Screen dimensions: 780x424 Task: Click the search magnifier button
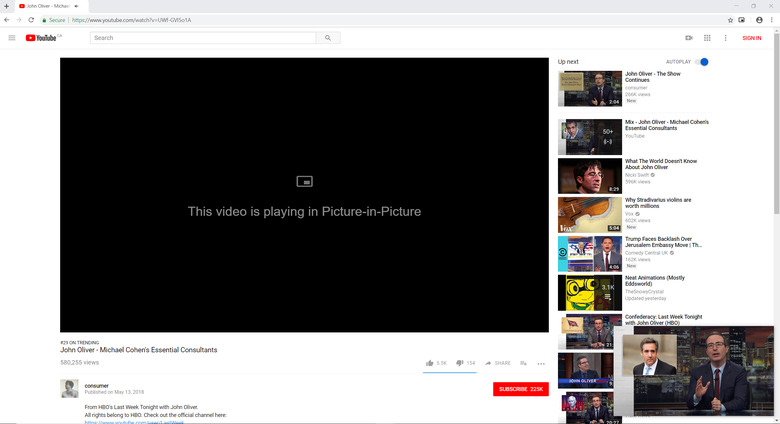(x=328, y=38)
